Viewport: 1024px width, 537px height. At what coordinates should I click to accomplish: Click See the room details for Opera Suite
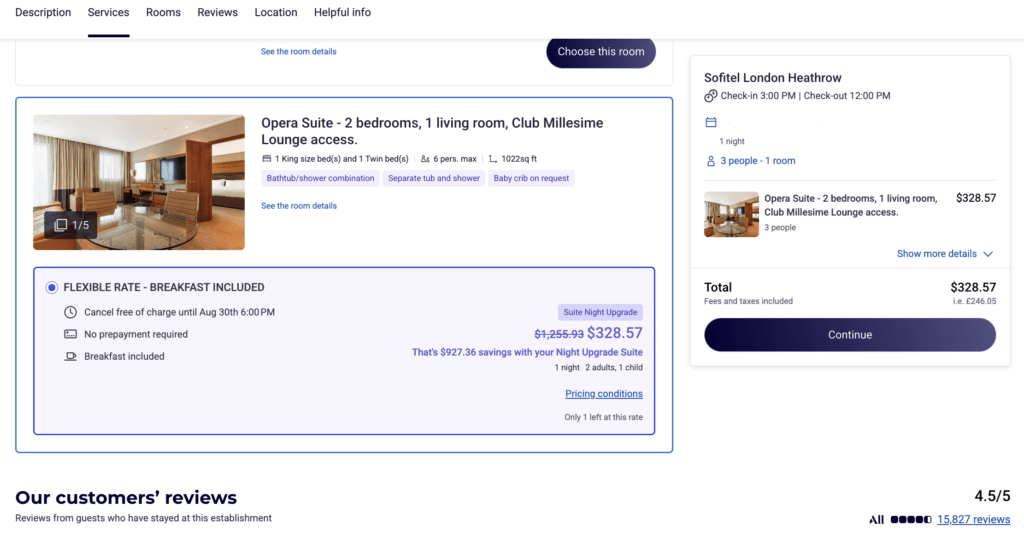(299, 206)
